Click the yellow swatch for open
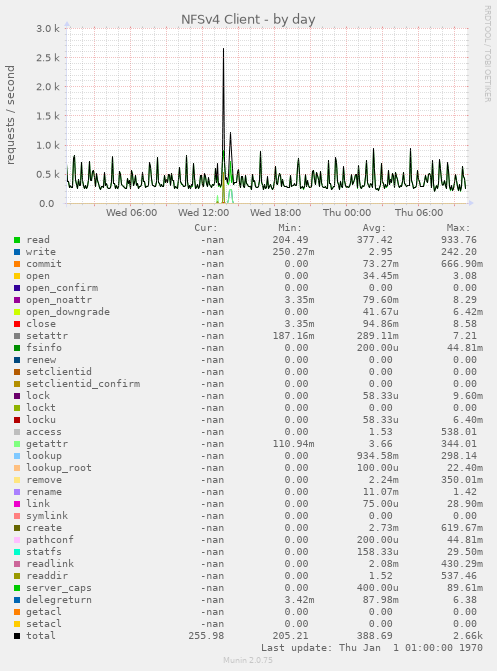 (17, 276)
